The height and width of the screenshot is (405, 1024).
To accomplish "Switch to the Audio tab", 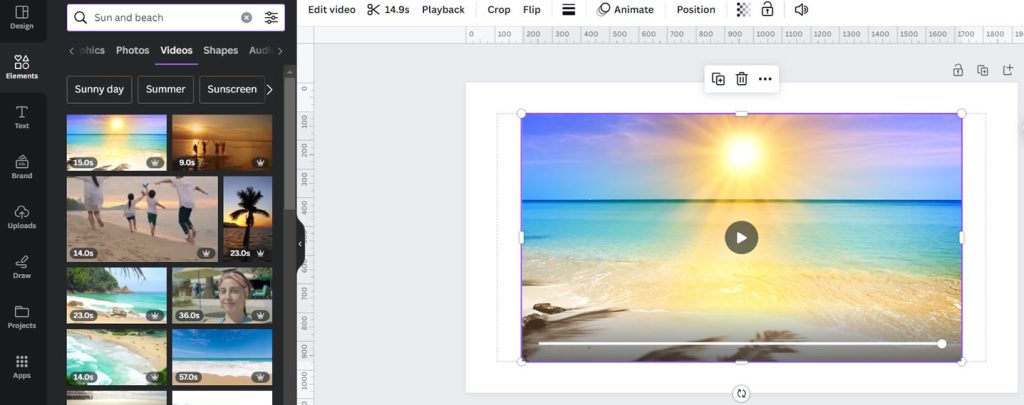I will [260, 50].
